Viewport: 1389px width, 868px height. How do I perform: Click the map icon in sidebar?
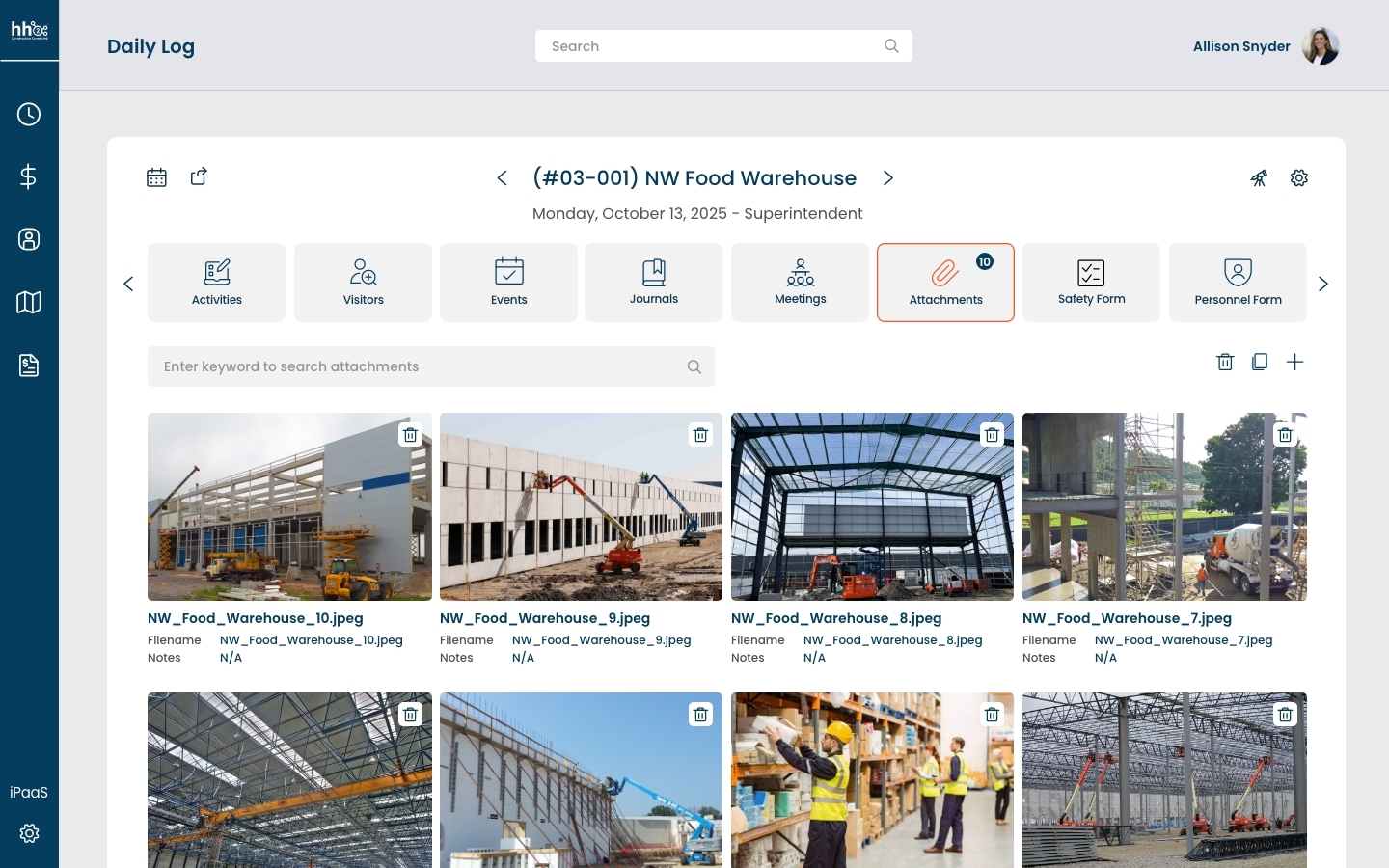click(29, 303)
